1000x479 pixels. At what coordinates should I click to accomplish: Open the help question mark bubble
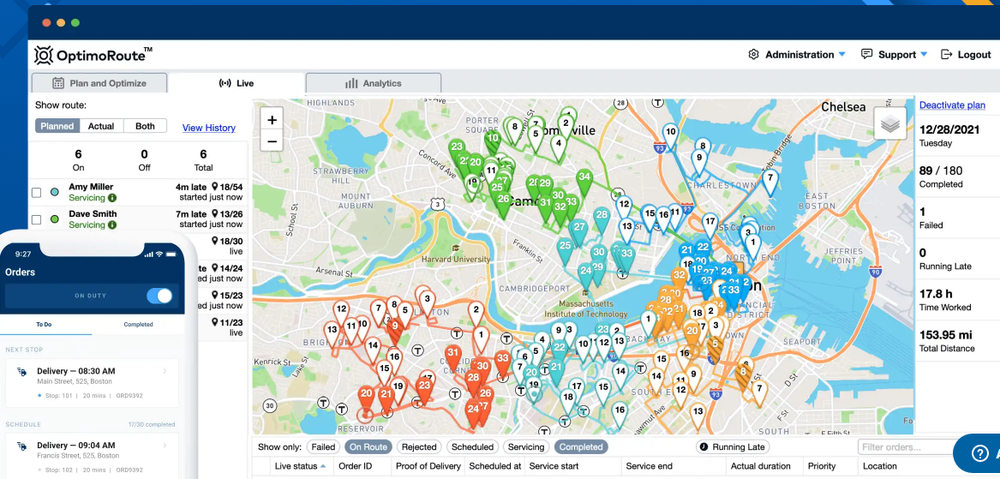pos(979,453)
